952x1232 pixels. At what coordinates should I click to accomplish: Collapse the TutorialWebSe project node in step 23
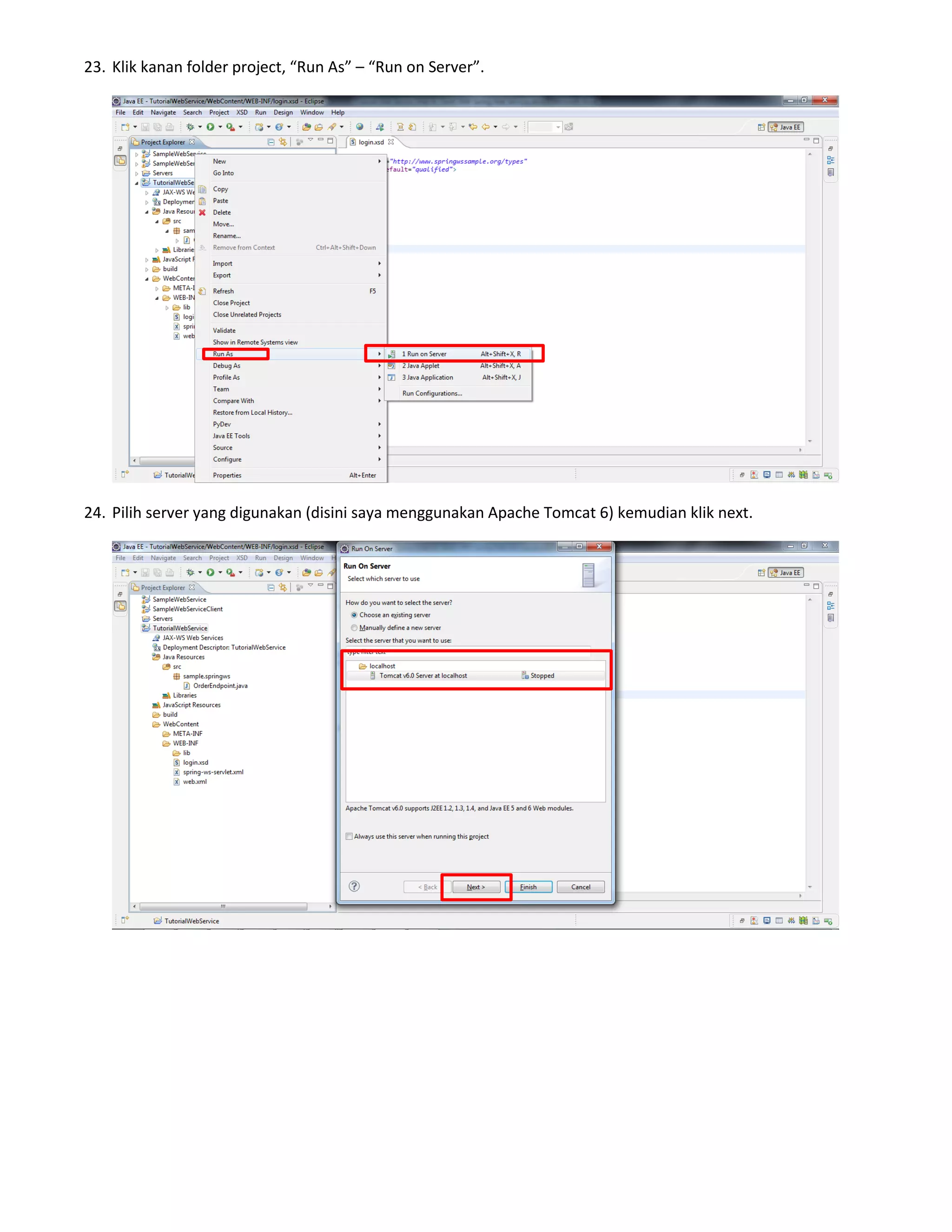[x=137, y=183]
